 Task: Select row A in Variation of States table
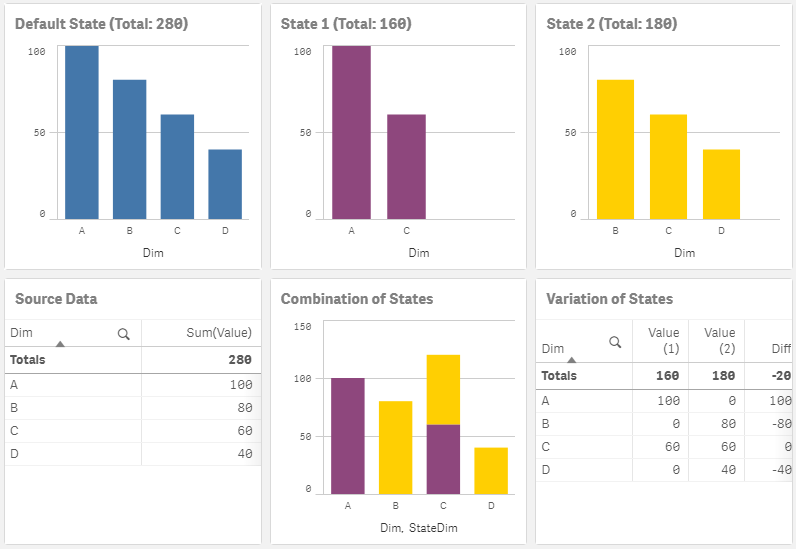(660, 400)
